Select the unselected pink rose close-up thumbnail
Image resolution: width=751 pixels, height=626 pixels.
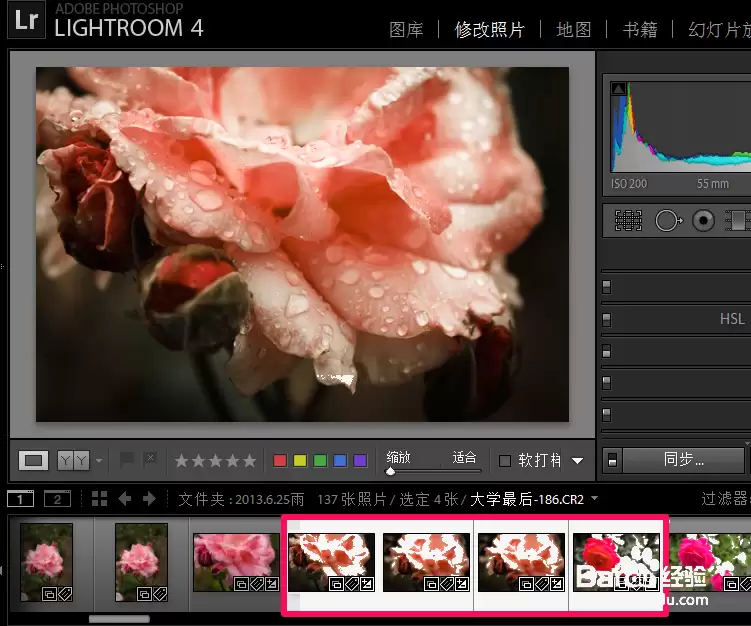pos(236,563)
